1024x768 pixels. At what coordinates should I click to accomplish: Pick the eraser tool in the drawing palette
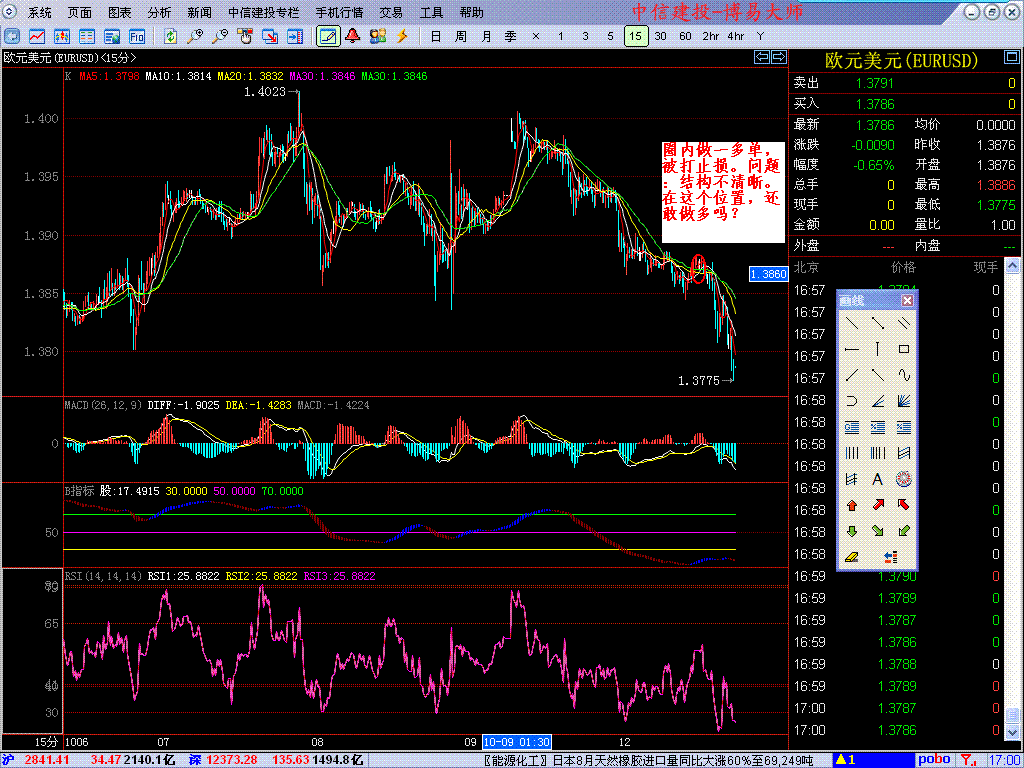852,557
